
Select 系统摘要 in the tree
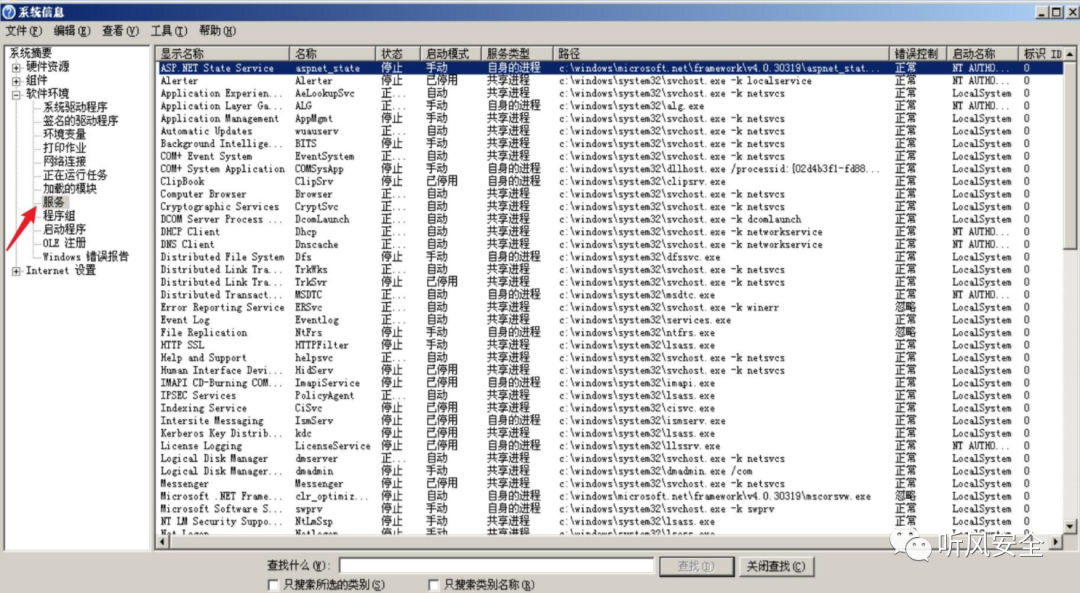tap(30, 53)
